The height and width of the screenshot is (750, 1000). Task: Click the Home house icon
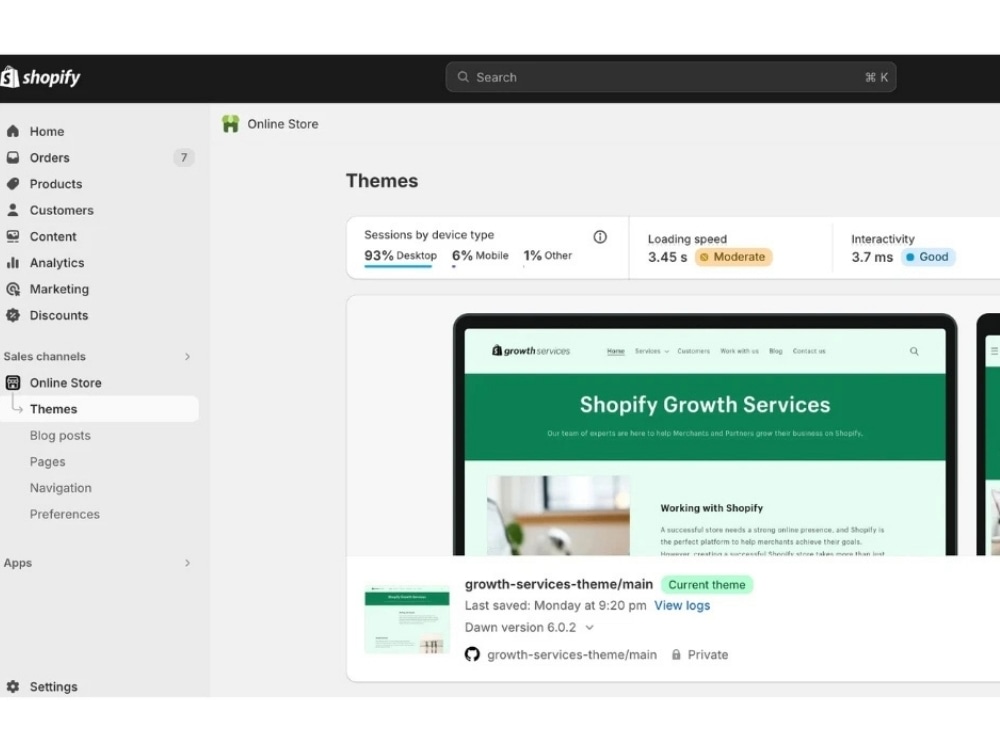13,131
